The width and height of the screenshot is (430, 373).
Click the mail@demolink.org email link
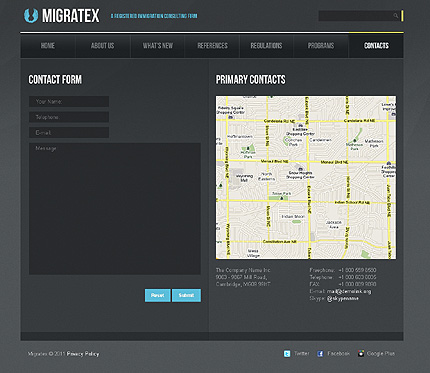coord(349,291)
